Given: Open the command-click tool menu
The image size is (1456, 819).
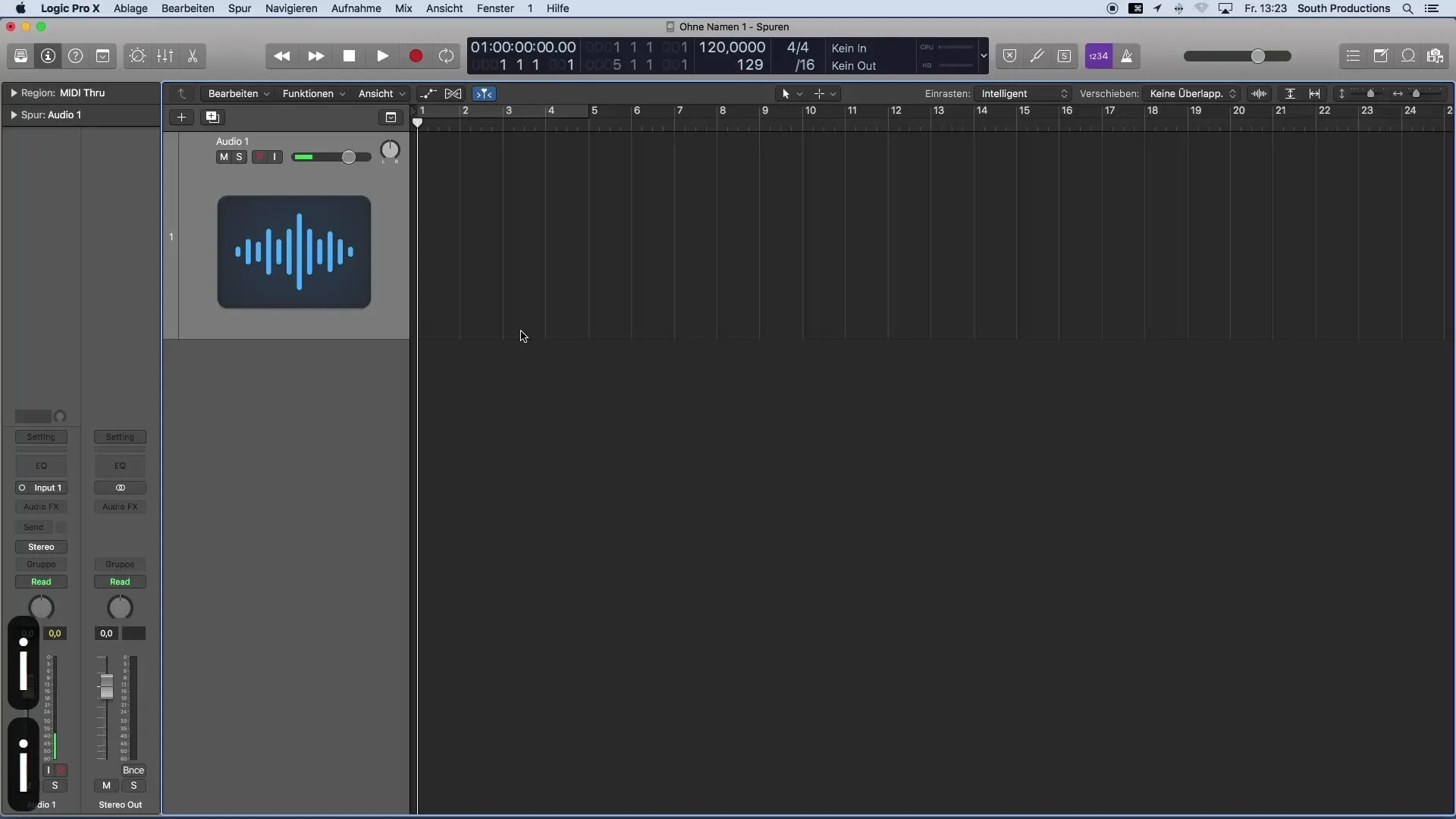Looking at the screenshot, I should pyautogui.click(x=824, y=94).
